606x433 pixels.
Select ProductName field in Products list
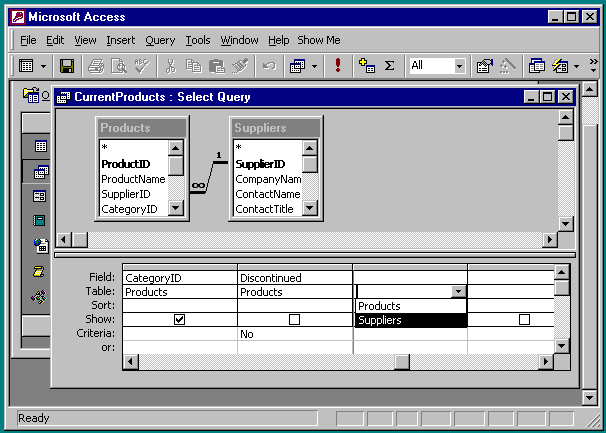point(133,179)
